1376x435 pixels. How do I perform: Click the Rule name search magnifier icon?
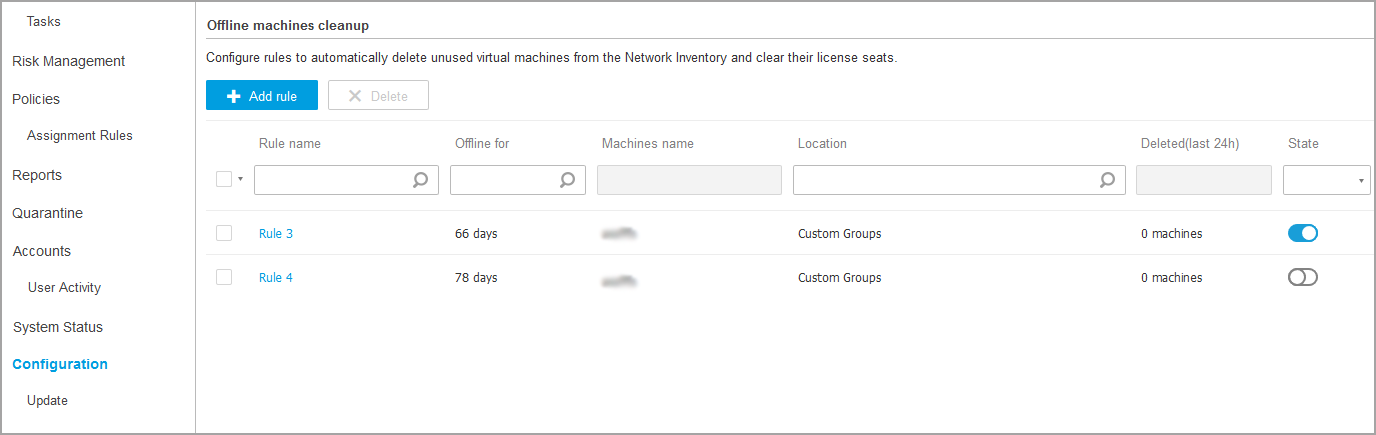point(421,180)
